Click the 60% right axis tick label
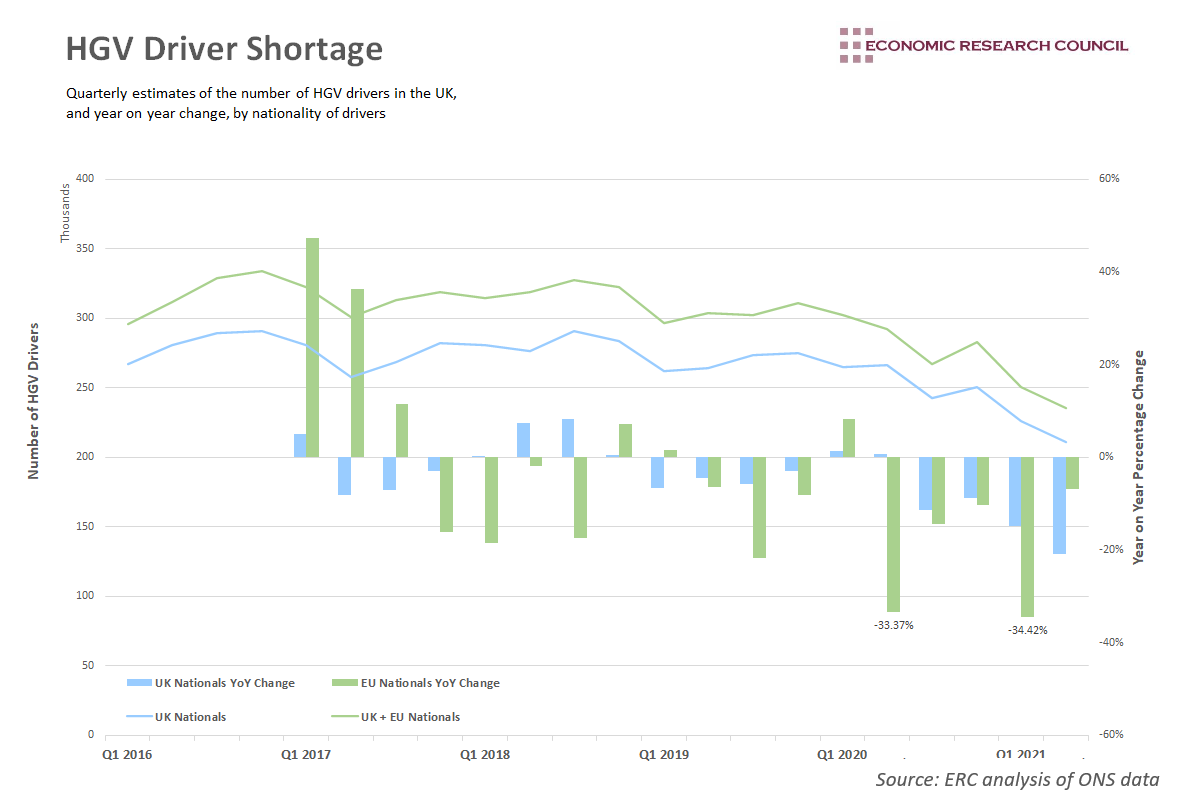 [1110, 179]
